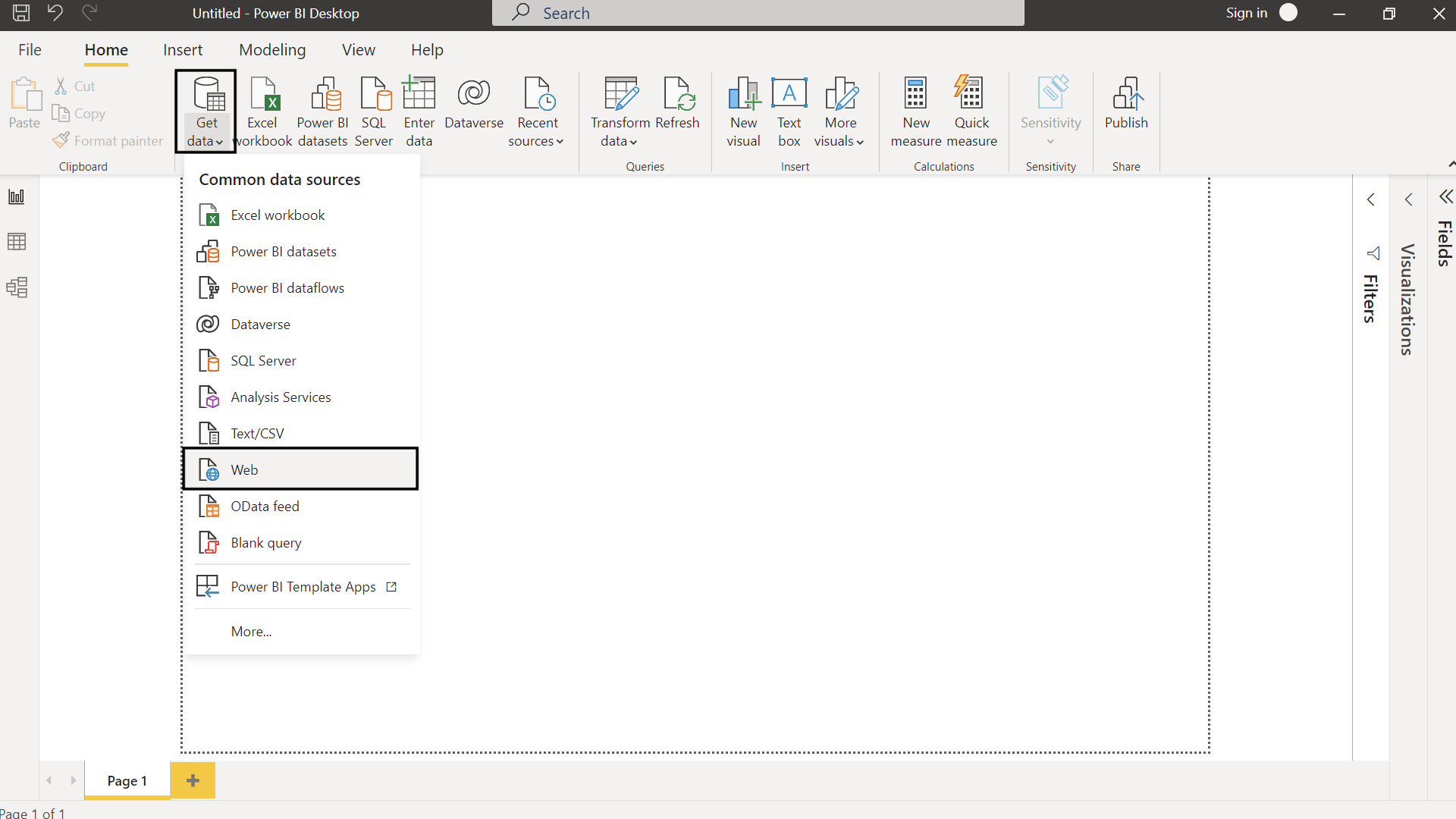Create a New measure

point(916,111)
